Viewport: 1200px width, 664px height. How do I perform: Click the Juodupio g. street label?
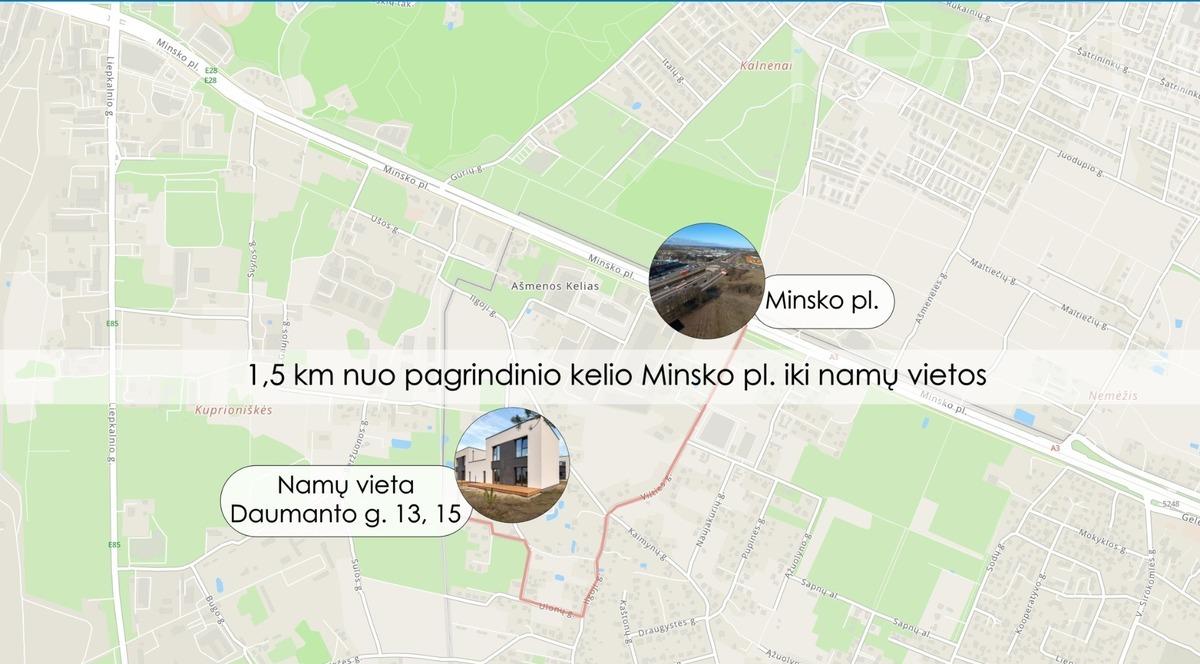coord(1080,165)
